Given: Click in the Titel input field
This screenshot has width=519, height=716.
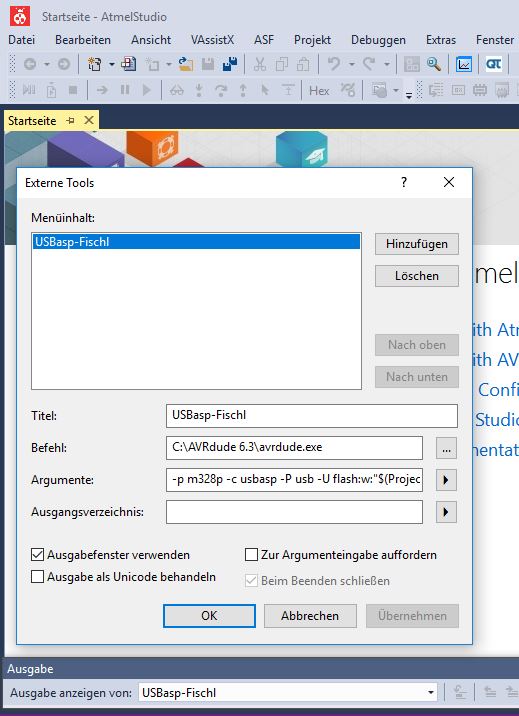Looking at the screenshot, I should (312, 416).
